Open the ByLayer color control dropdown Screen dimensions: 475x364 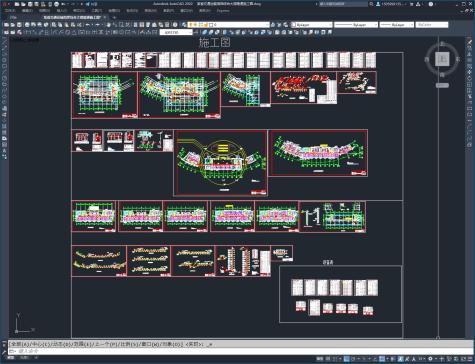coord(312,25)
